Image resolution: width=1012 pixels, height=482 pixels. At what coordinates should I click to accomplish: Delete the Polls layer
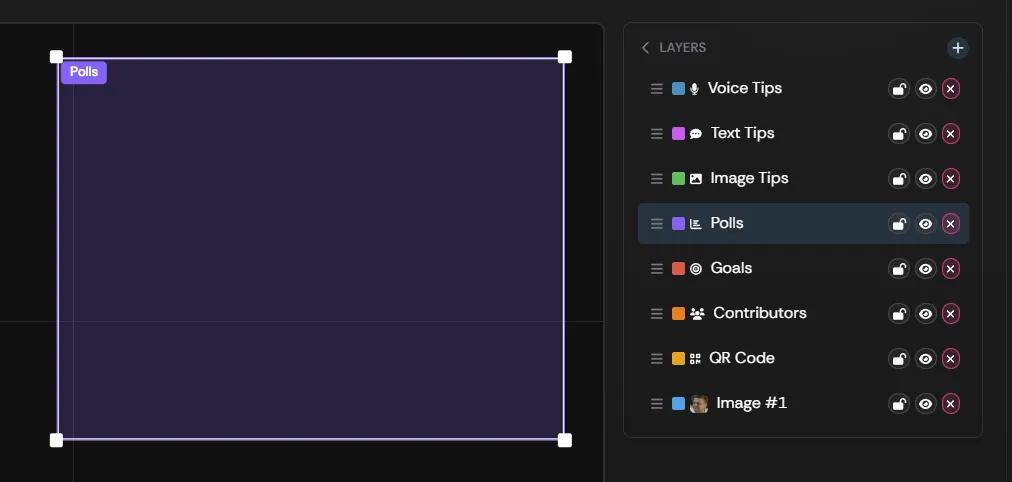[950, 224]
